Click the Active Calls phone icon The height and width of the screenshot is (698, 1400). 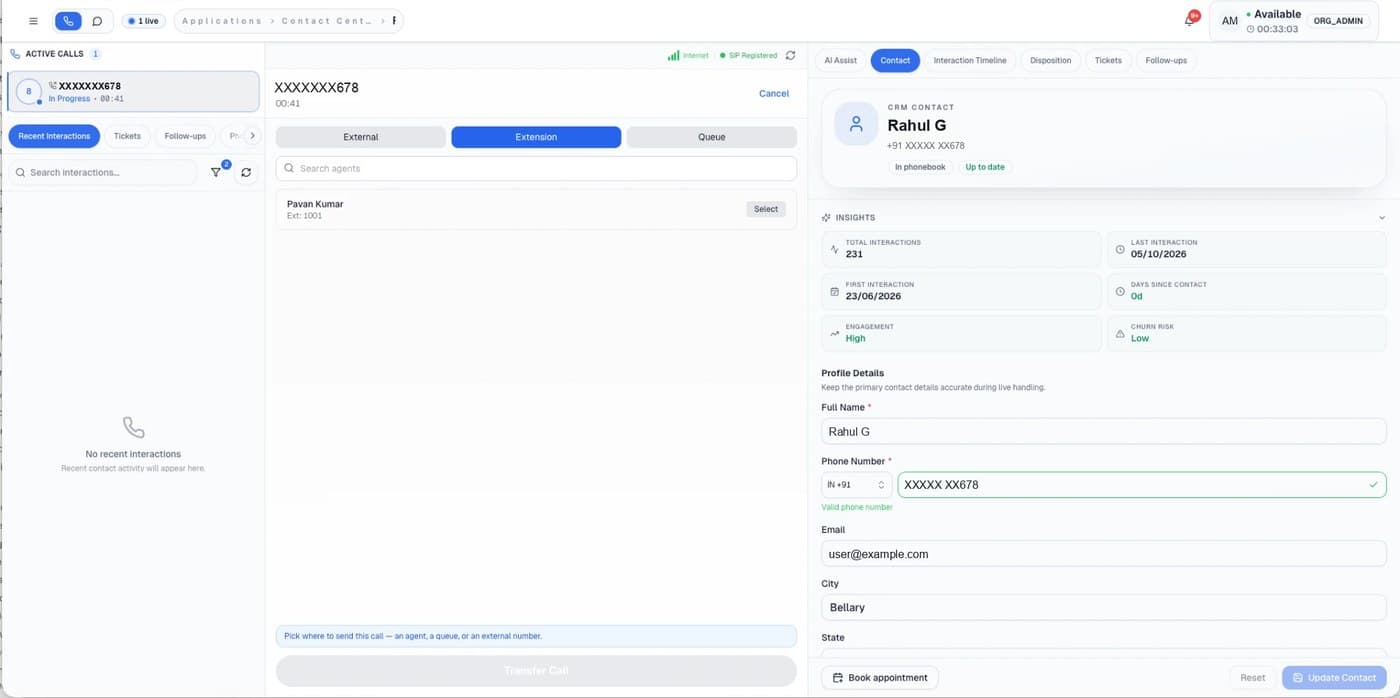[x=15, y=54]
